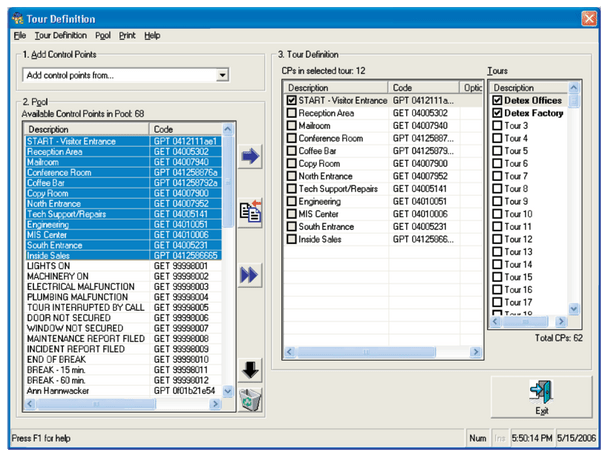Screen dimensions: 608x457
Task: Check the Reception Area box in tour list
Action: tap(292, 113)
